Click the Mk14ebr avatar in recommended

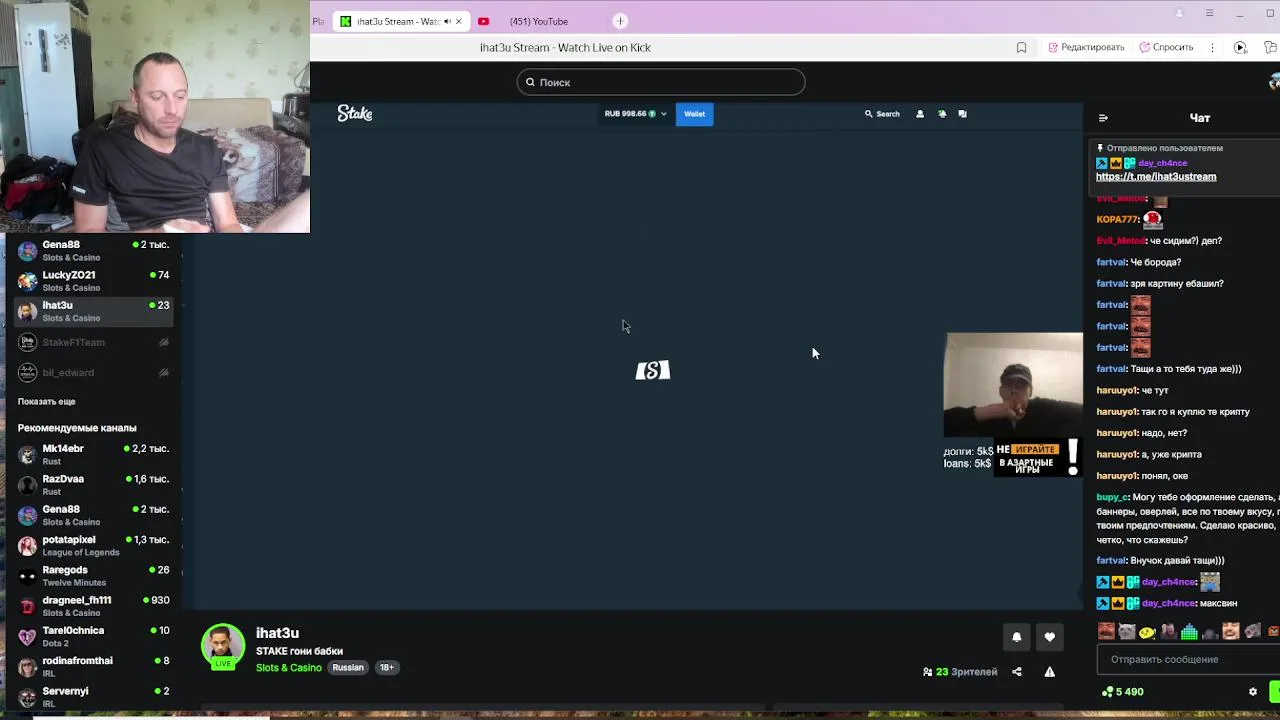point(27,455)
